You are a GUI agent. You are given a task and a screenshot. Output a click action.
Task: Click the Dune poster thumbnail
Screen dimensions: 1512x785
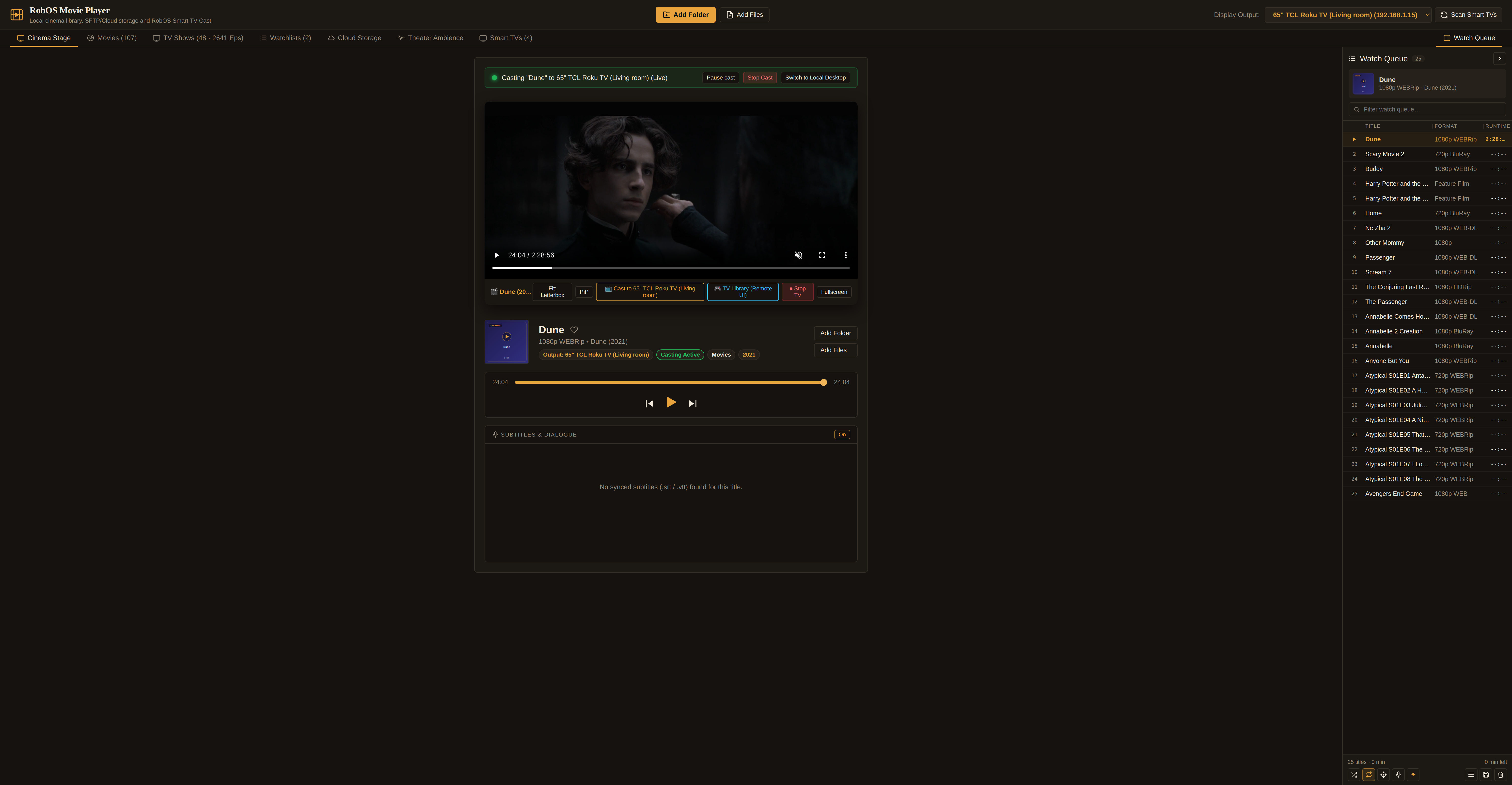[x=506, y=342]
